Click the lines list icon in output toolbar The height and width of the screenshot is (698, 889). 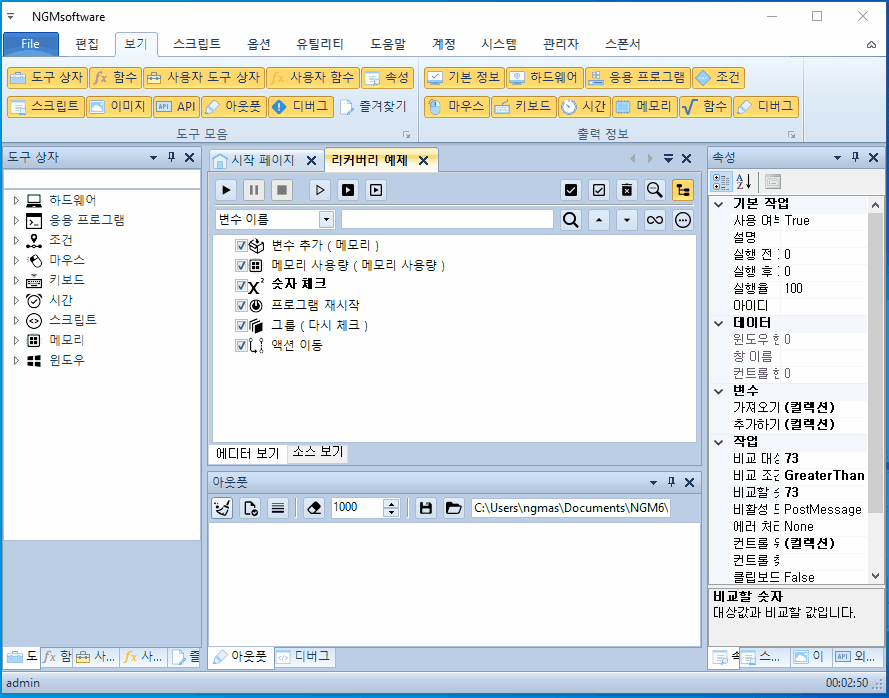click(278, 508)
